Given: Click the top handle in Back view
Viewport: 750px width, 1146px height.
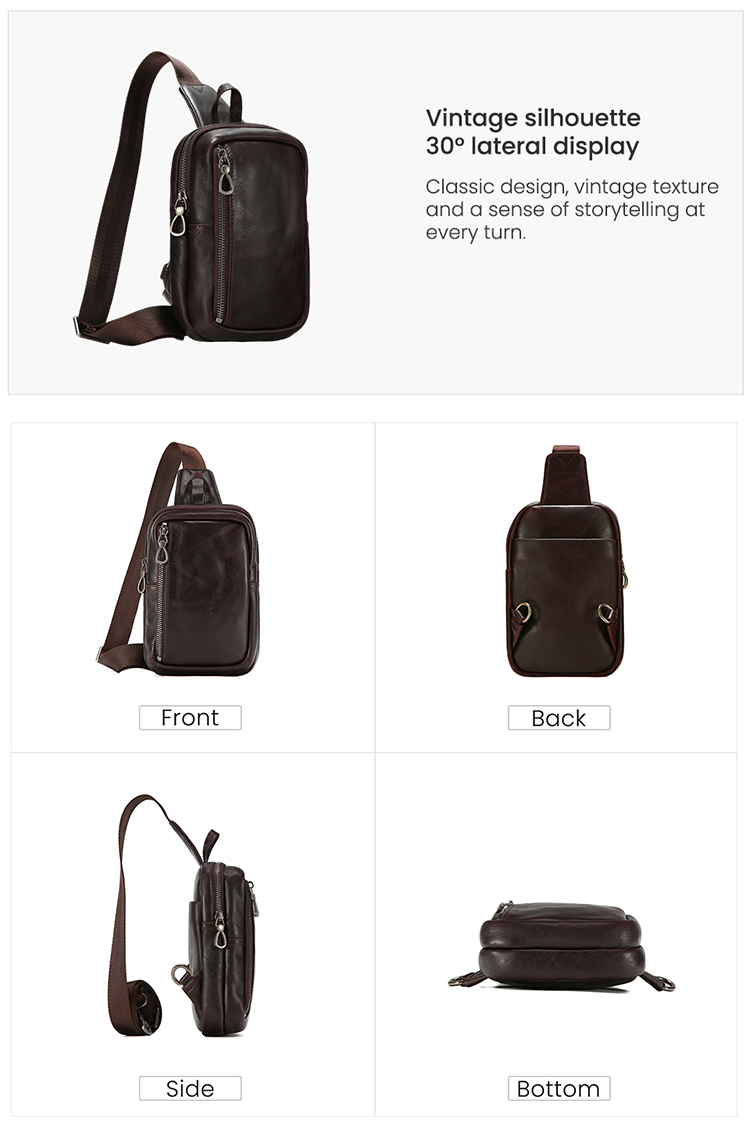Looking at the screenshot, I should 566,474.
